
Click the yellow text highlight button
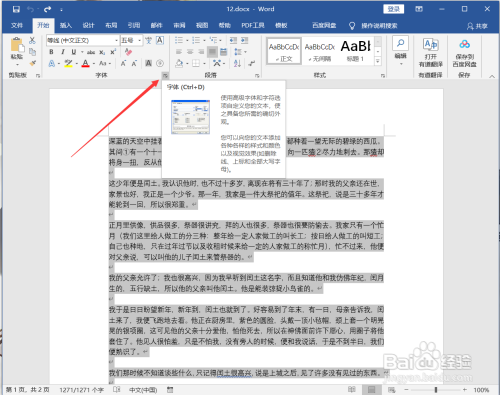pyautogui.click(x=69, y=63)
